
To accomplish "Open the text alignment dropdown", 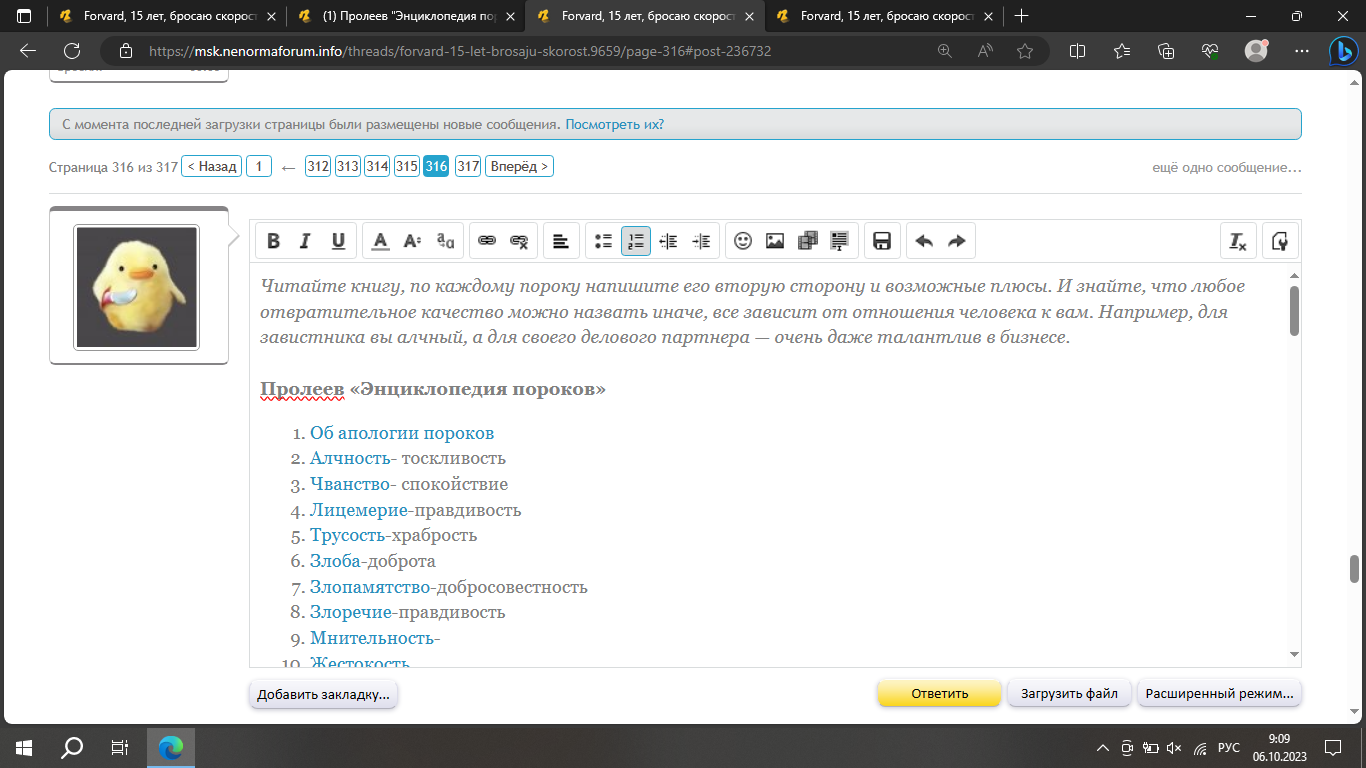I will click(561, 241).
